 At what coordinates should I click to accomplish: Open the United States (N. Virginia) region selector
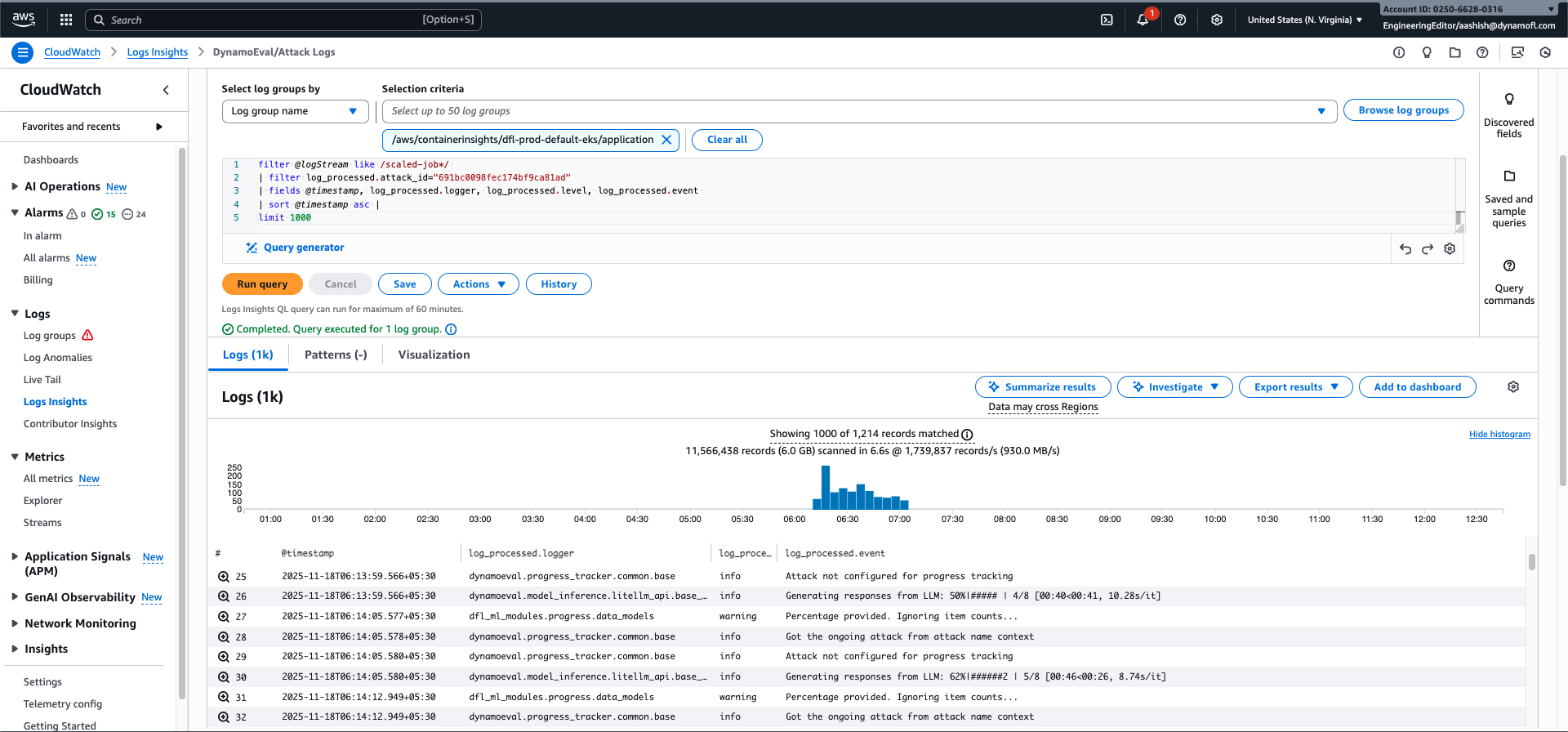click(1304, 20)
